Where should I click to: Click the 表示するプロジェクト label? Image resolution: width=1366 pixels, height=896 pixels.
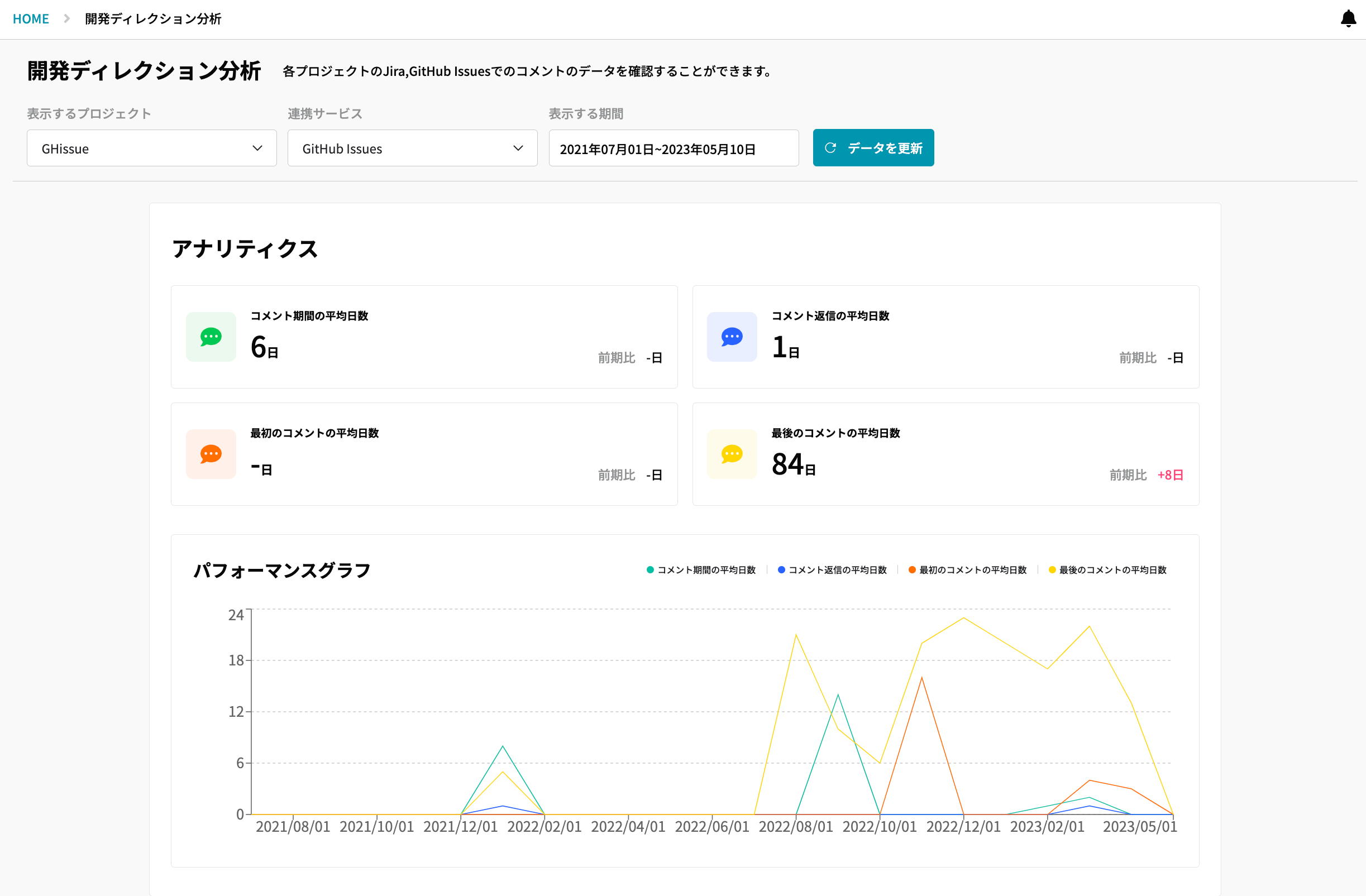pos(89,113)
